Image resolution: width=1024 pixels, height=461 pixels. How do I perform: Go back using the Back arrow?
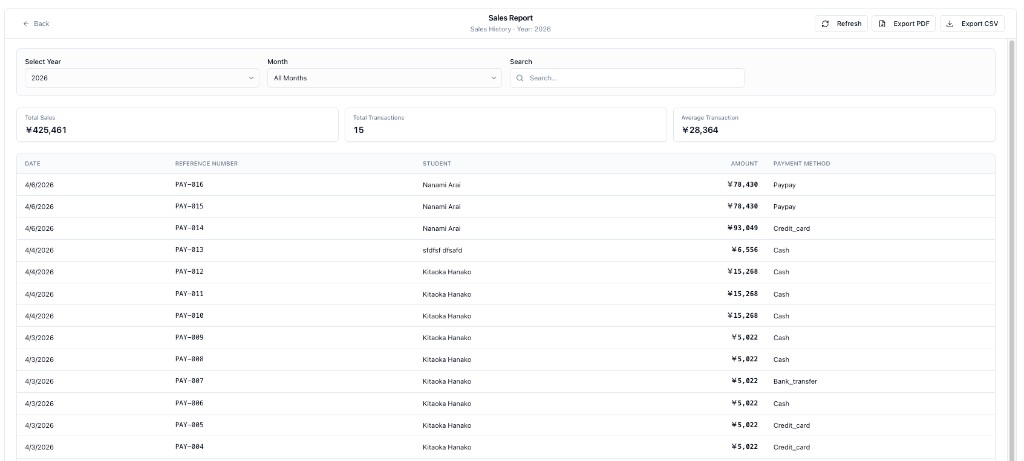point(36,24)
